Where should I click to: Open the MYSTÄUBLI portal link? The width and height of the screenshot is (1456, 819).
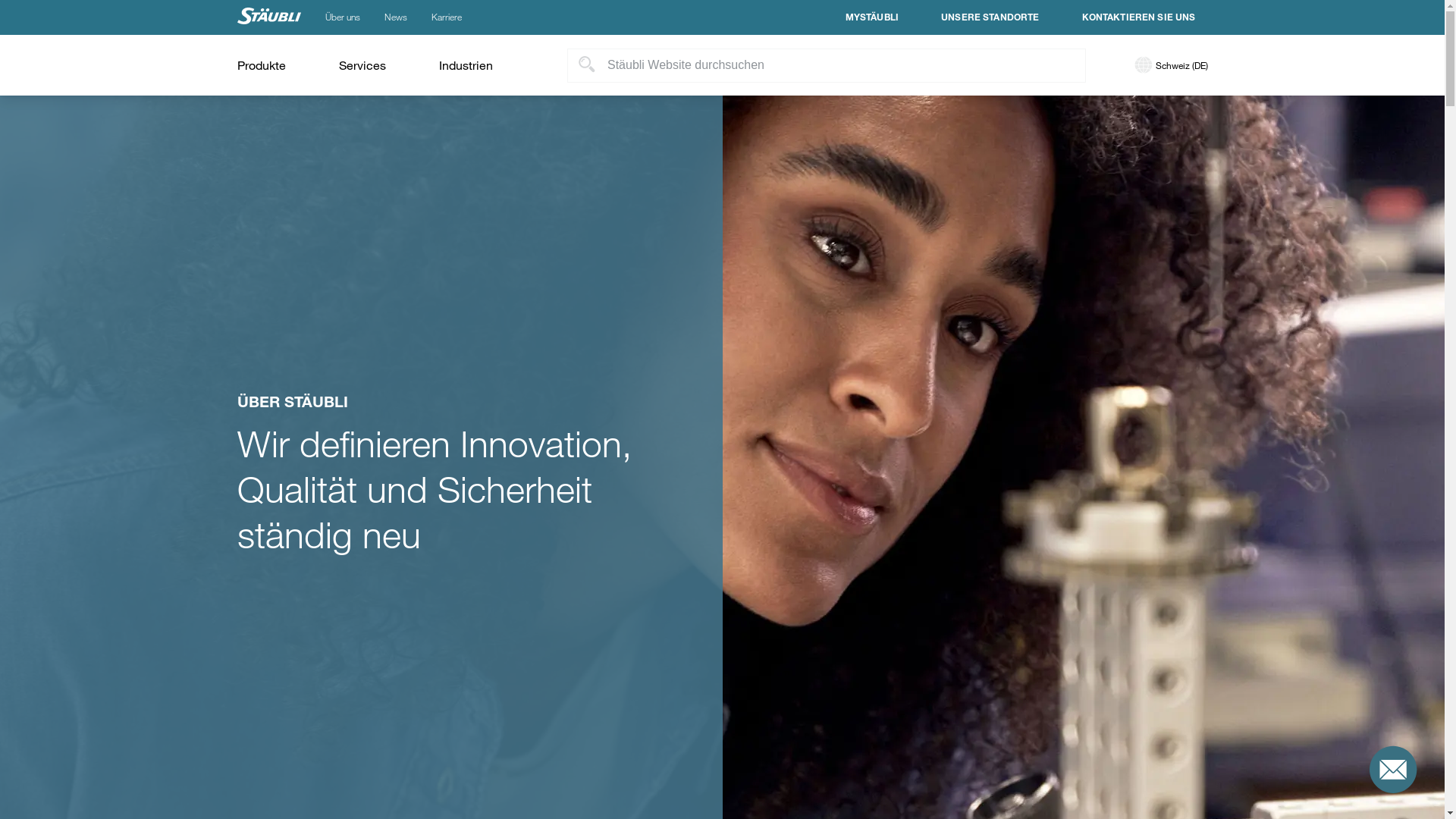tap(871, 17)
